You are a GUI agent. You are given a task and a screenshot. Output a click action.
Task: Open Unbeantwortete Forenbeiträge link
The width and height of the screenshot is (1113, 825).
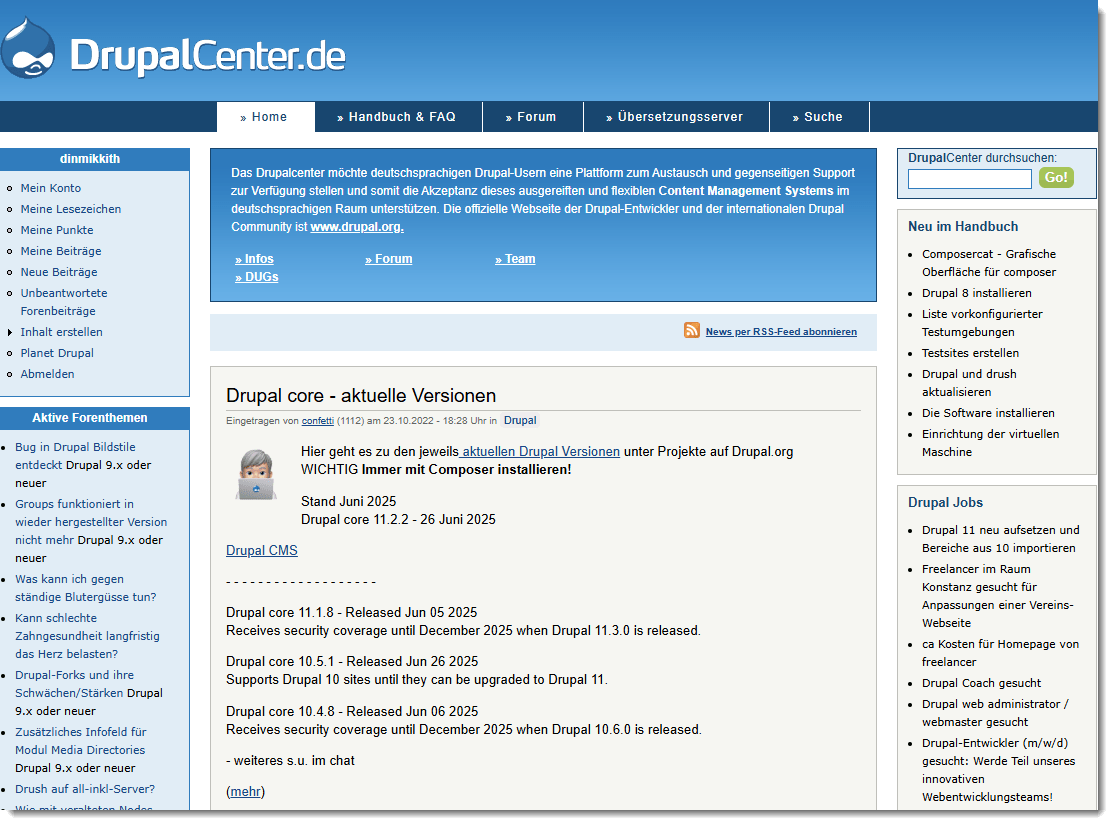pyautogui.click(x=64, y=302)
